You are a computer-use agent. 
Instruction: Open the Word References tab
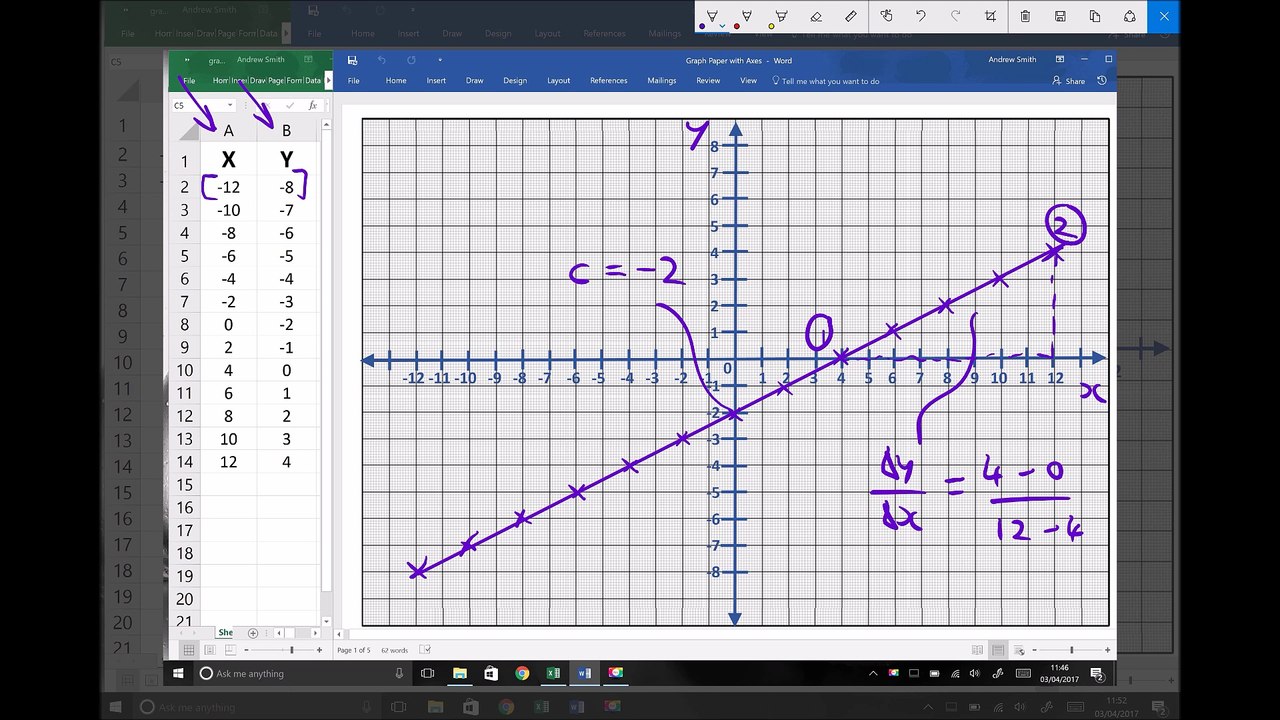coord(608,81)
